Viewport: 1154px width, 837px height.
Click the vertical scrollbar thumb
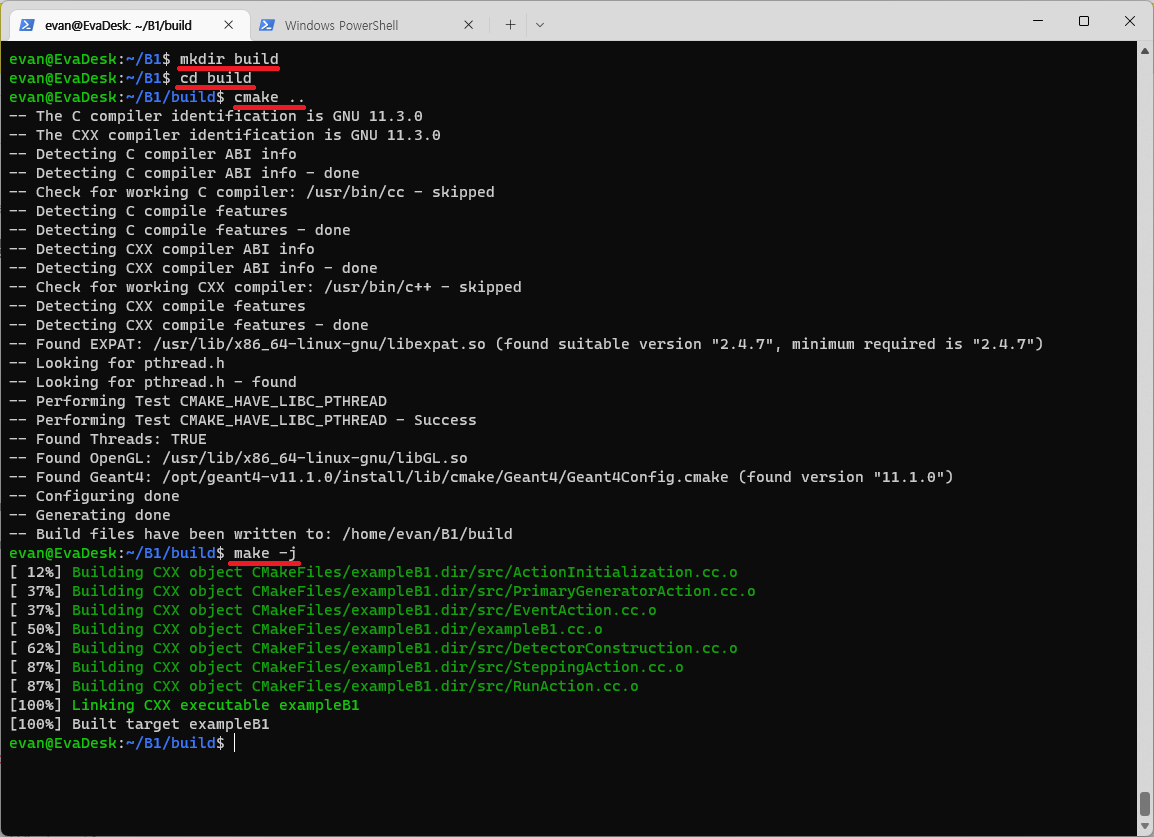pyautogui.click(x=1144, y=804)
